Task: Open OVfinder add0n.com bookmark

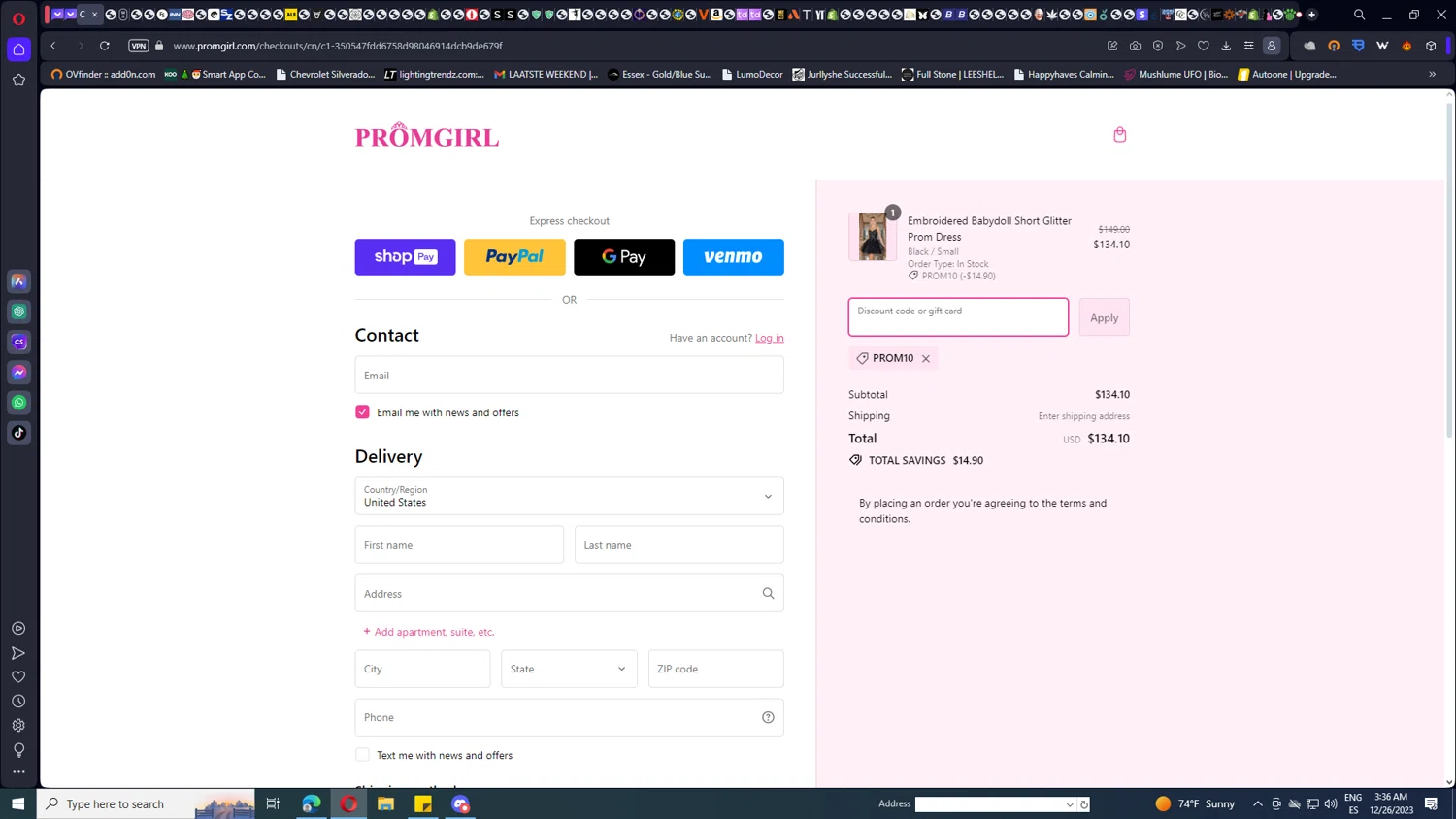Action: coord(103,74)
